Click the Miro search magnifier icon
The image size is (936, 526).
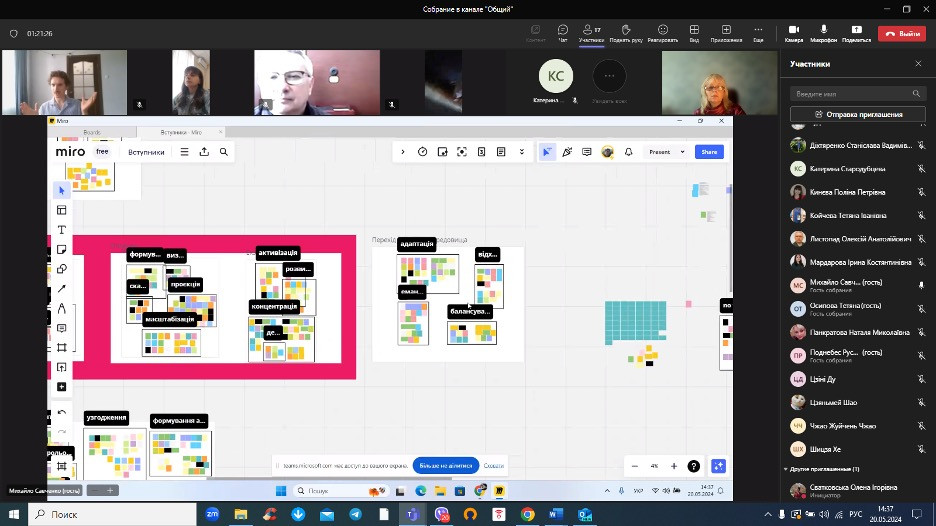coord(224,152)
